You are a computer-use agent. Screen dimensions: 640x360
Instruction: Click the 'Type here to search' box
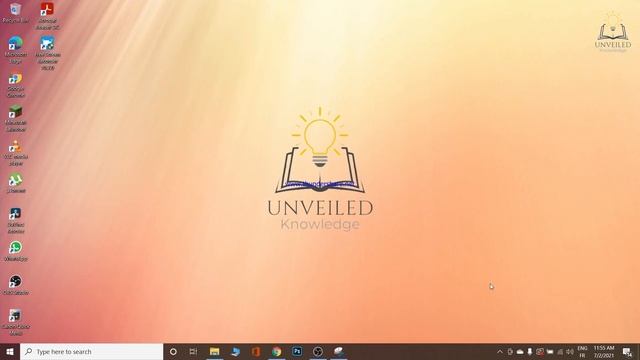click(91, 351)
